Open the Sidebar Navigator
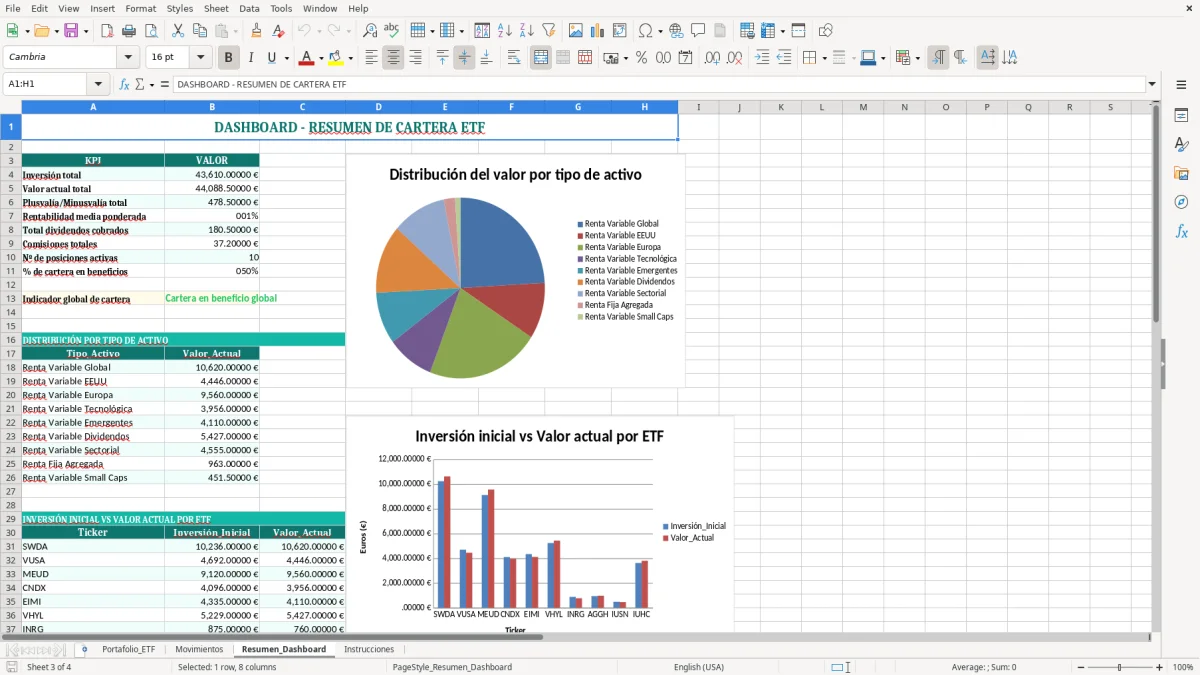The height and width of the screenshot is (675, 1200). pos(1181,202)
